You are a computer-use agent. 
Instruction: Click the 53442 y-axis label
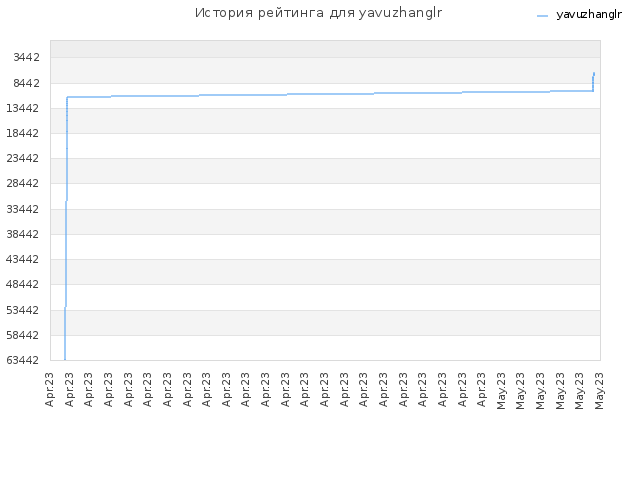pyautogui.click(x=23, y=311)
